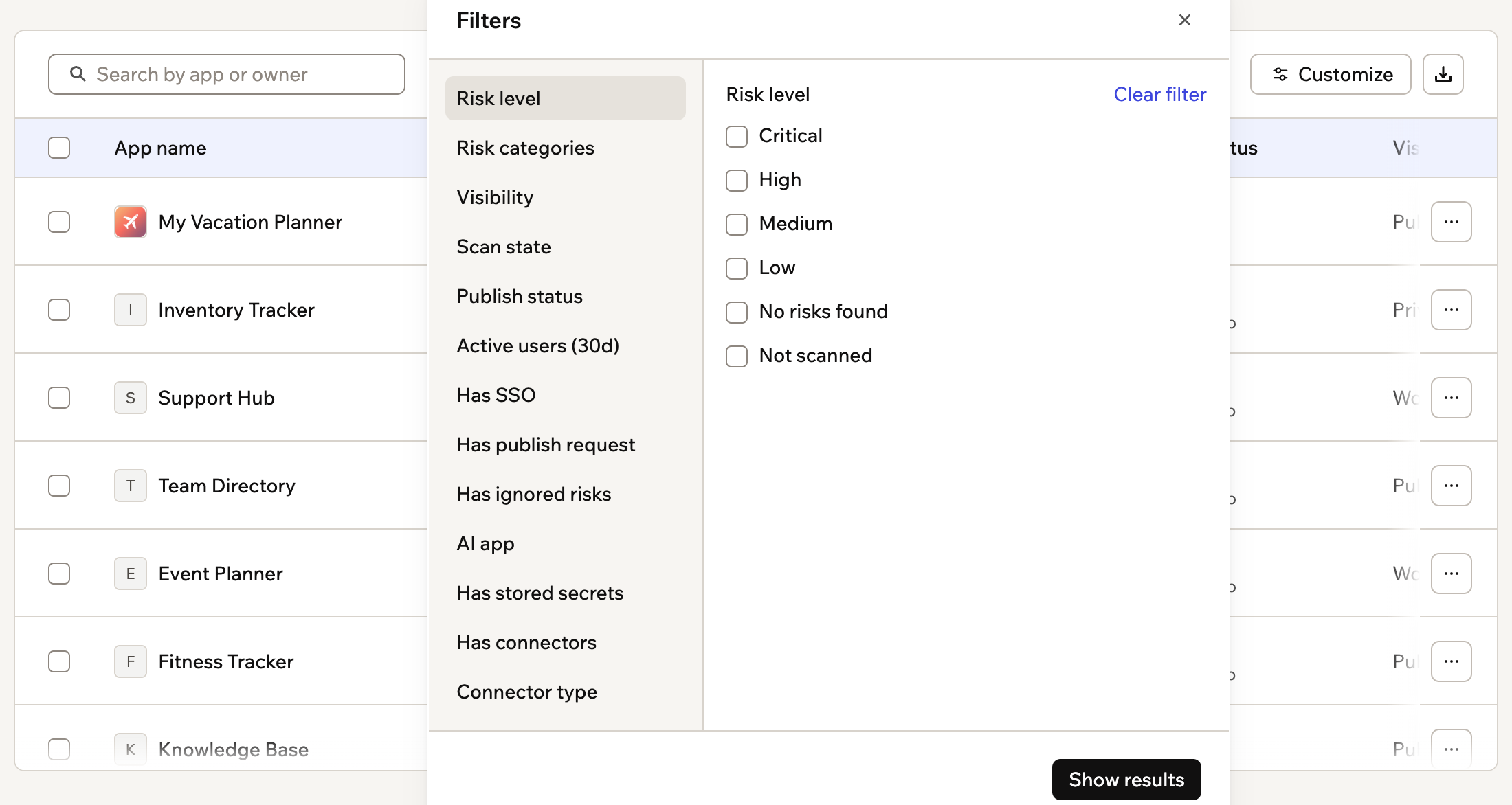Click the Team Directory 'T' app icon

[131, 486]
